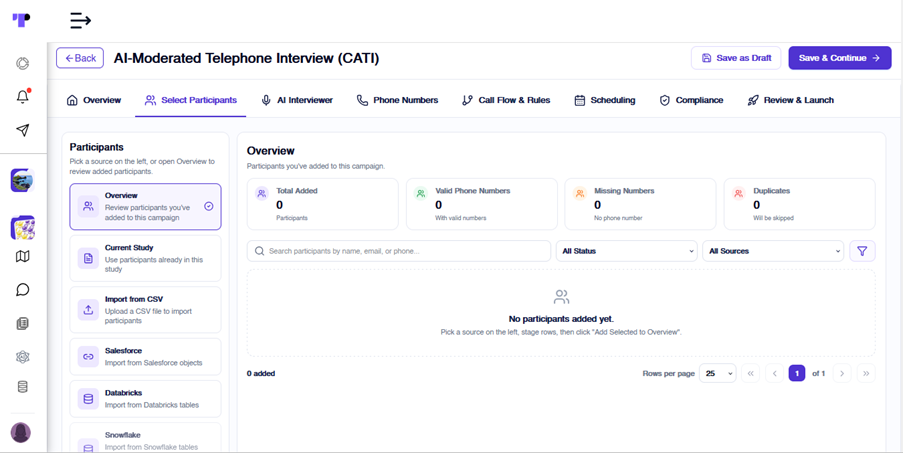Click the Duplicates red icon
The height and width of the screenshot is (453, 903).
tap(739, 194)
